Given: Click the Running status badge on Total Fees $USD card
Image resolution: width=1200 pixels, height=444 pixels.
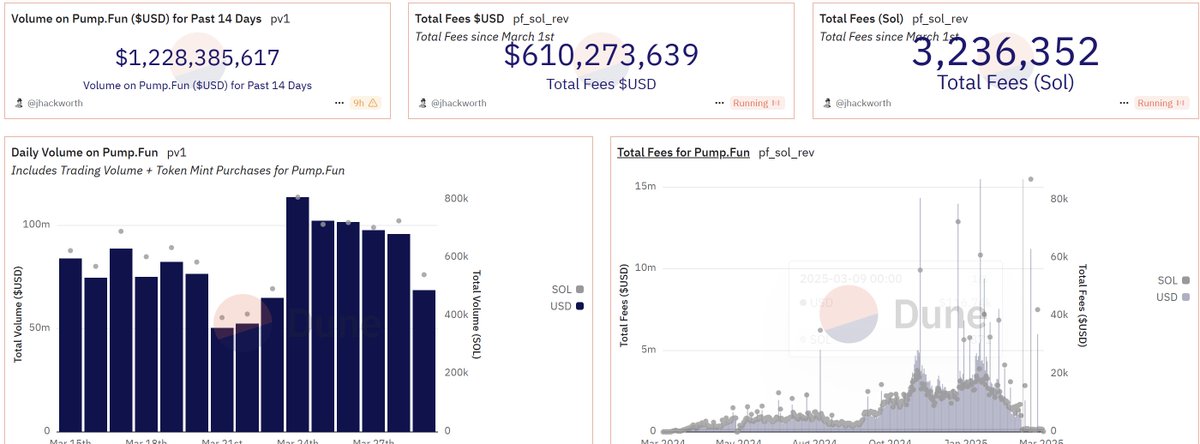Looking at the screenshot, I should click(757, 103).
